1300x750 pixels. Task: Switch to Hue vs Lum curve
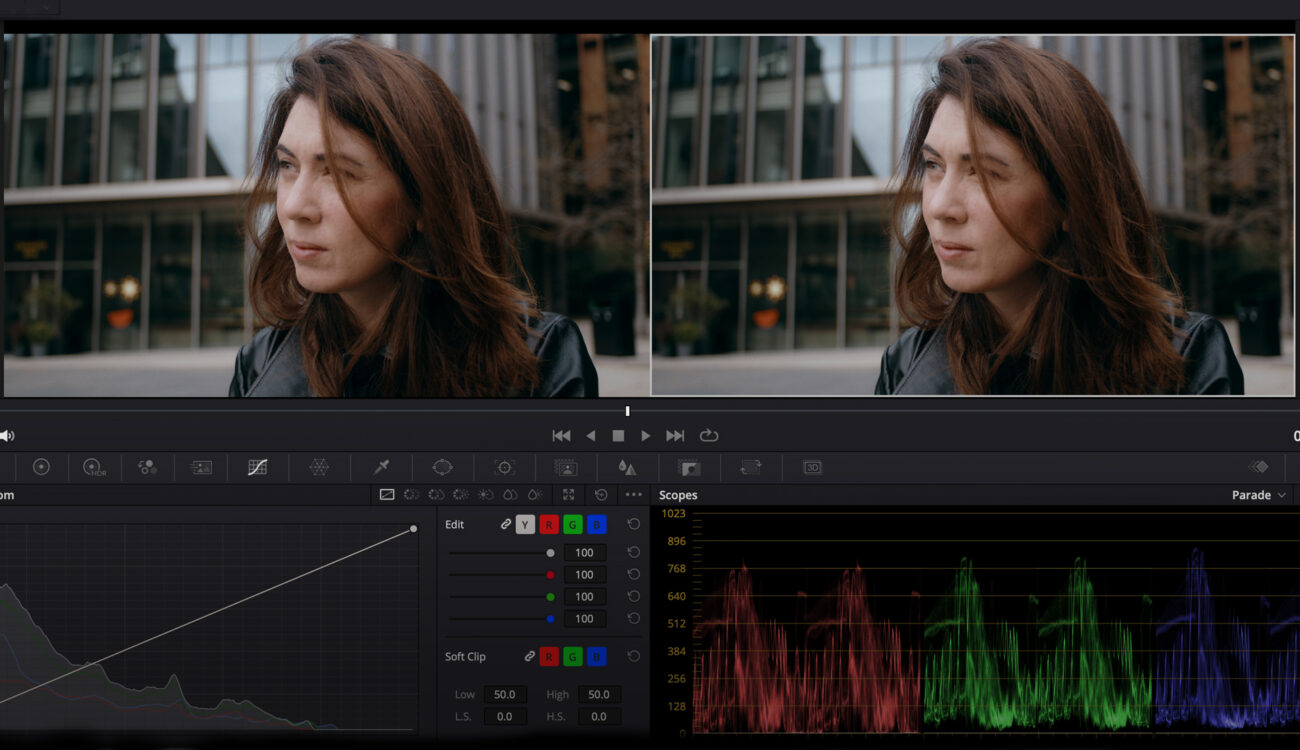pos(460,494)
